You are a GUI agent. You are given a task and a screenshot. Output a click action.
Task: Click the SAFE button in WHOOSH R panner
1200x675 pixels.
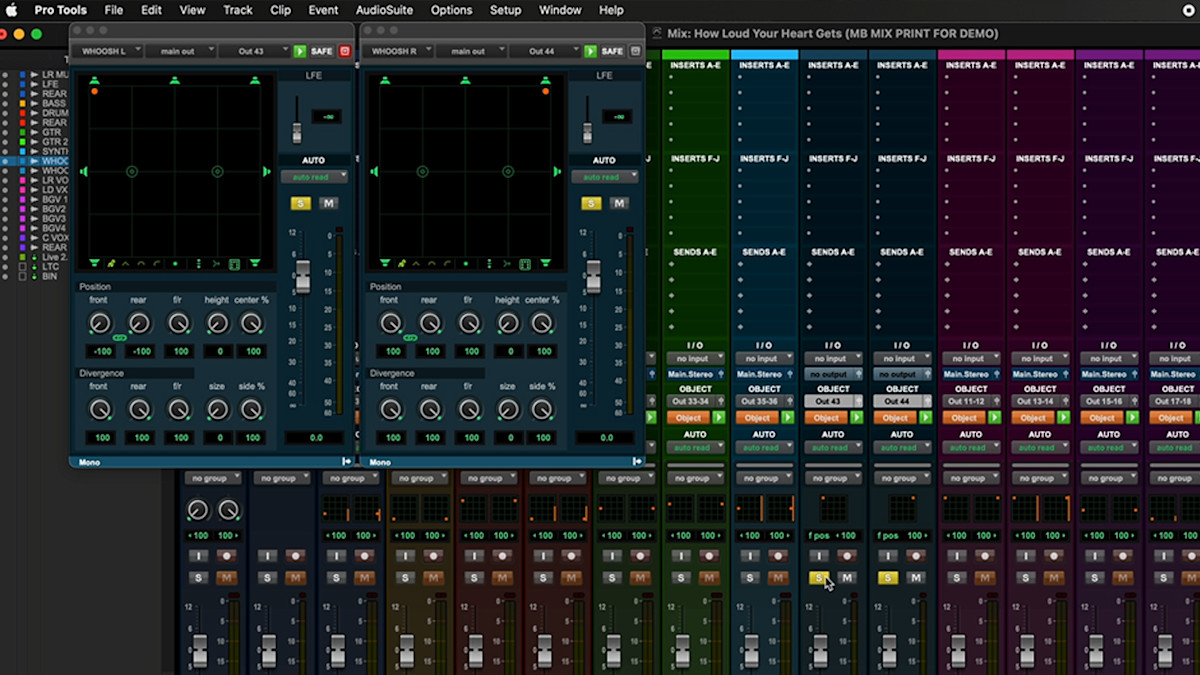[x=611, y=51]
